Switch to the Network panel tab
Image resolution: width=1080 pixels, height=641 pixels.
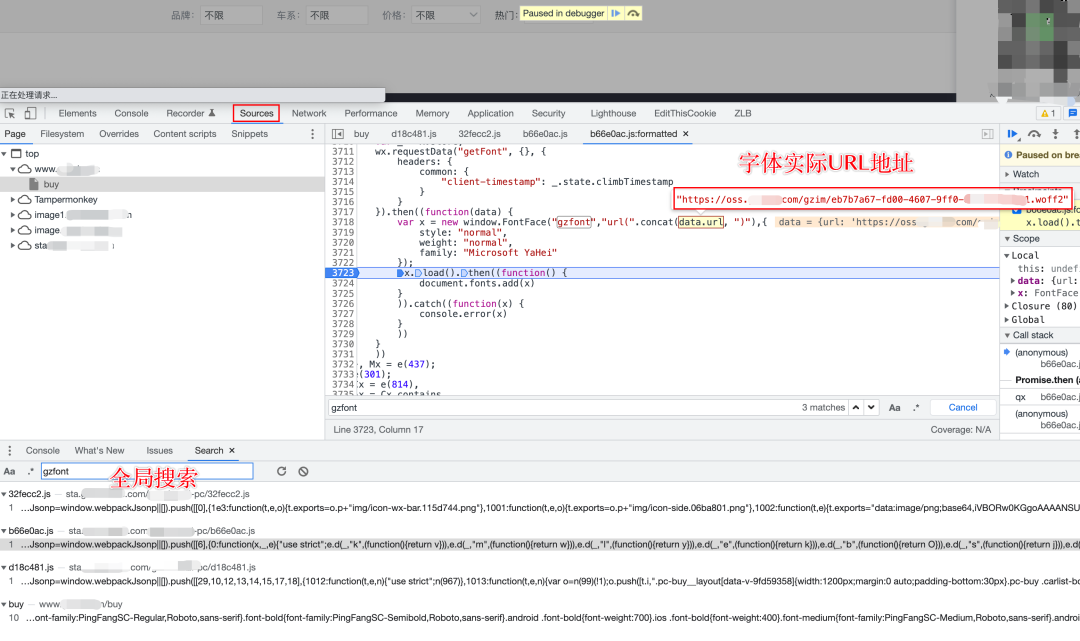309,114
